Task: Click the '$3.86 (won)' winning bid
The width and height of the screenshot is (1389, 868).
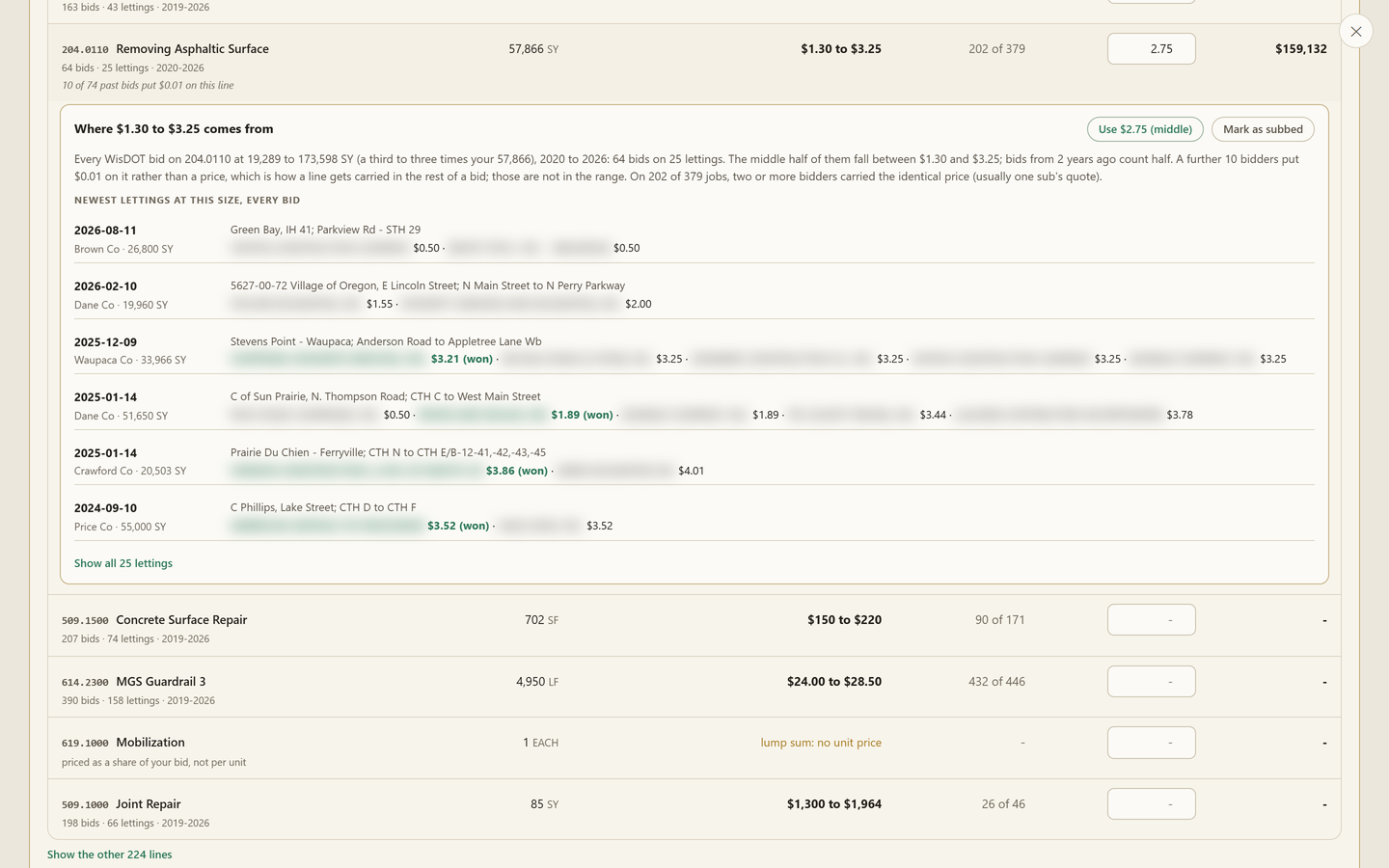Action: [x=517, y=471]
